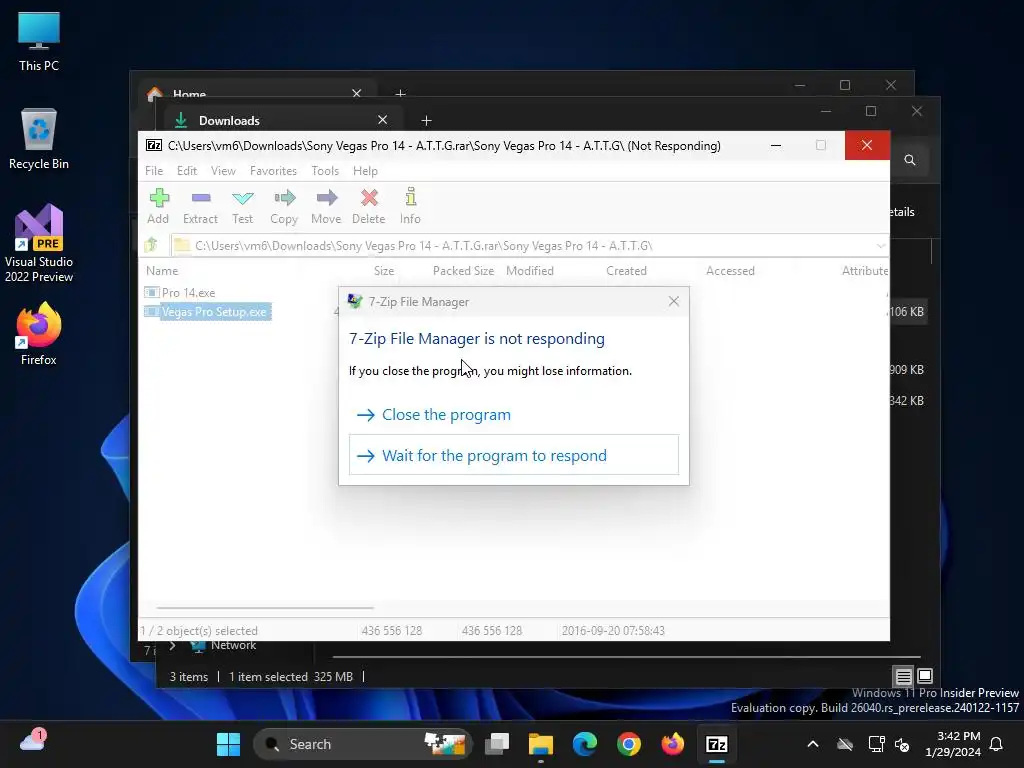Switch Explorer to large icons view
The width and height of the screenshot is (1024, 768).
[925, 676]
